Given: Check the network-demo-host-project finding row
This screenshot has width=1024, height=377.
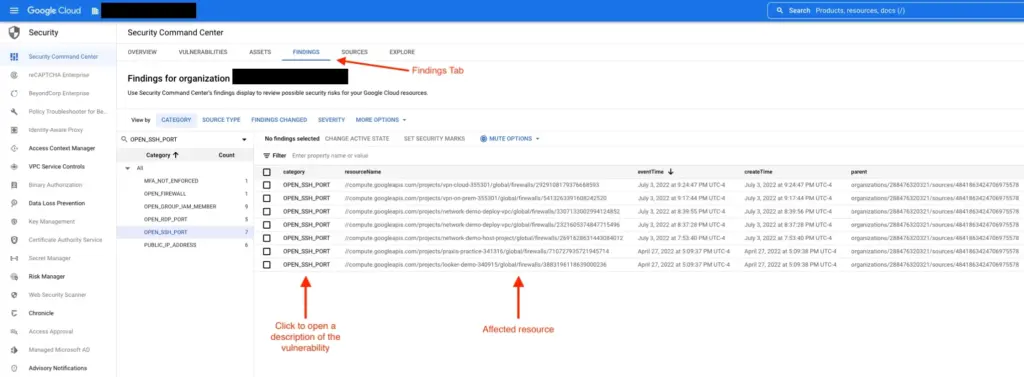Looking at the screenshot, I should pyautogui.click(x=266, y=238).
